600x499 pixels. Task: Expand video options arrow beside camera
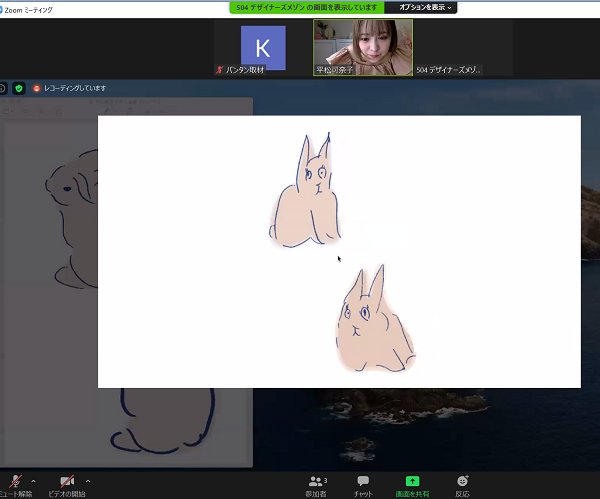[x=88, y=481]
